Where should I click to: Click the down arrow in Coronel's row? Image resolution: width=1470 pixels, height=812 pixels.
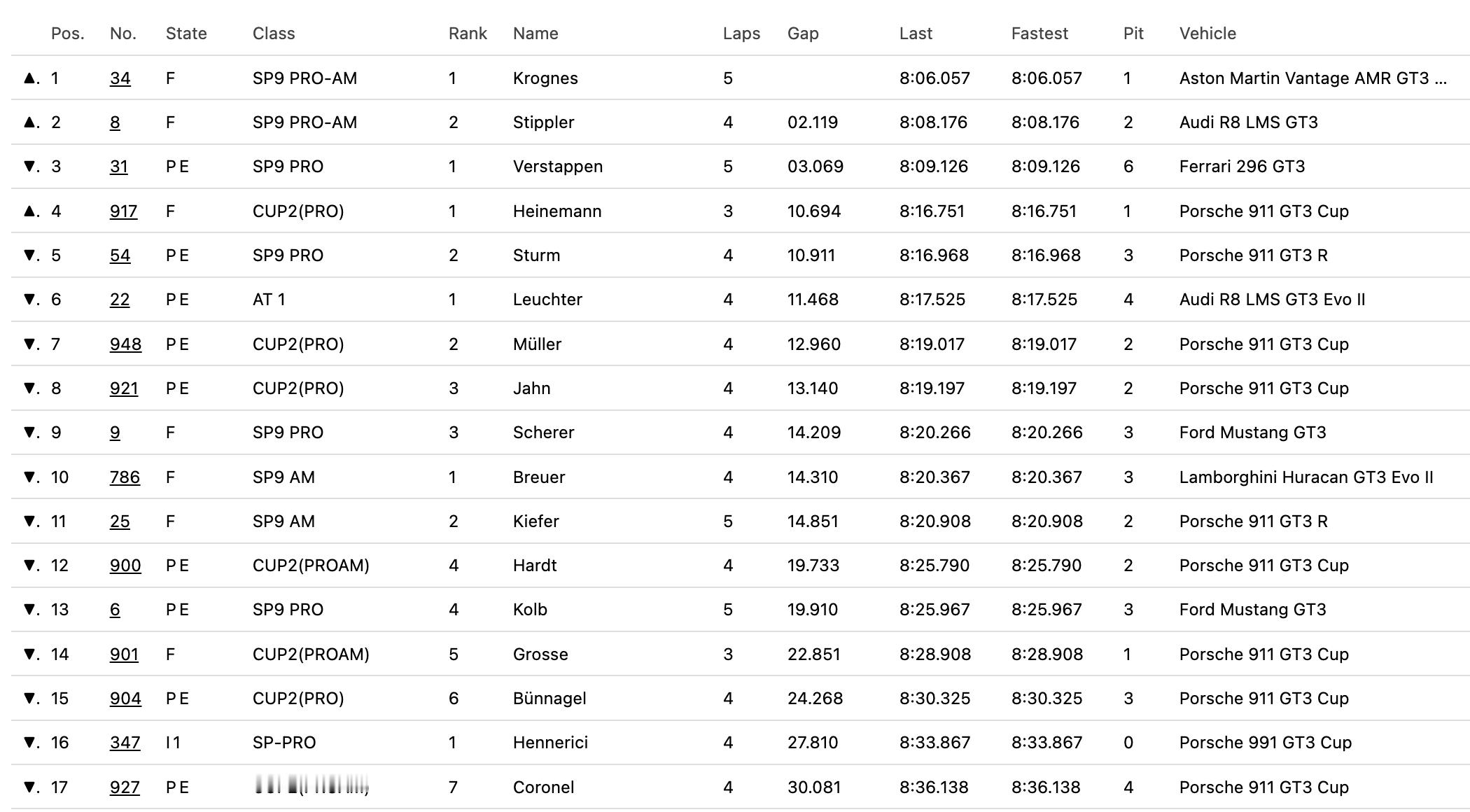click(29, 787)
